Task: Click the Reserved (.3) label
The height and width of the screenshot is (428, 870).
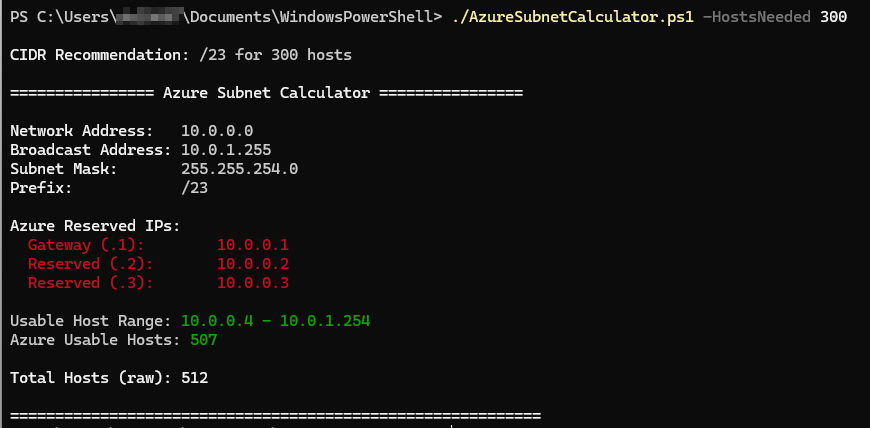Action: point(90,283)
